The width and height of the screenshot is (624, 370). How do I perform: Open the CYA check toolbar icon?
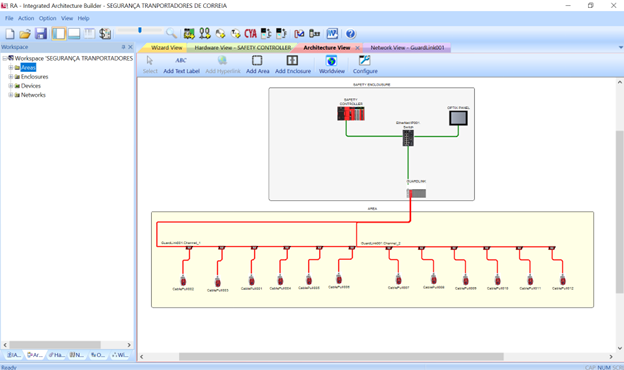point(251,34)
